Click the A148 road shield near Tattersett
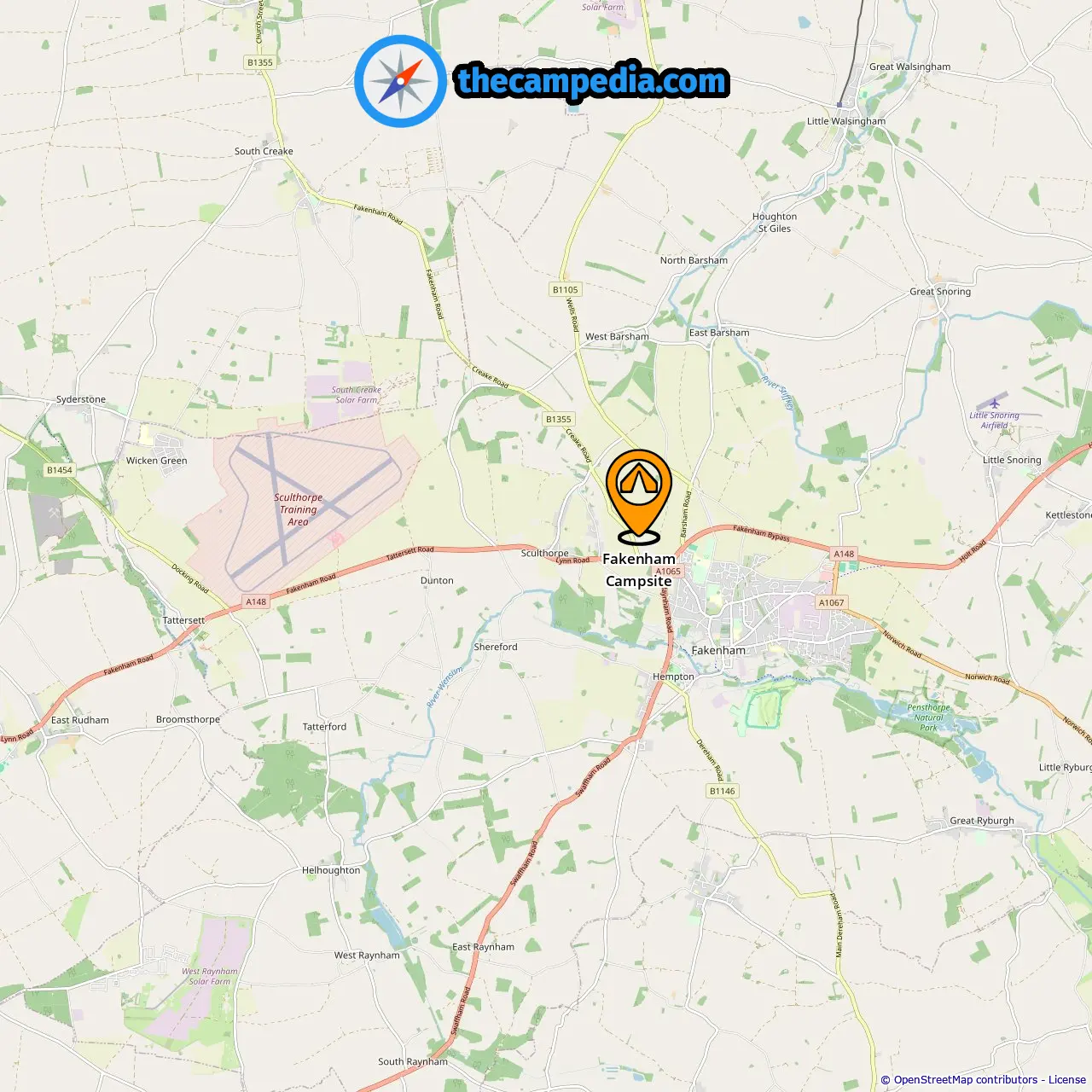This screenshot has height=1092, width=1092. click(x=256, y=601)
